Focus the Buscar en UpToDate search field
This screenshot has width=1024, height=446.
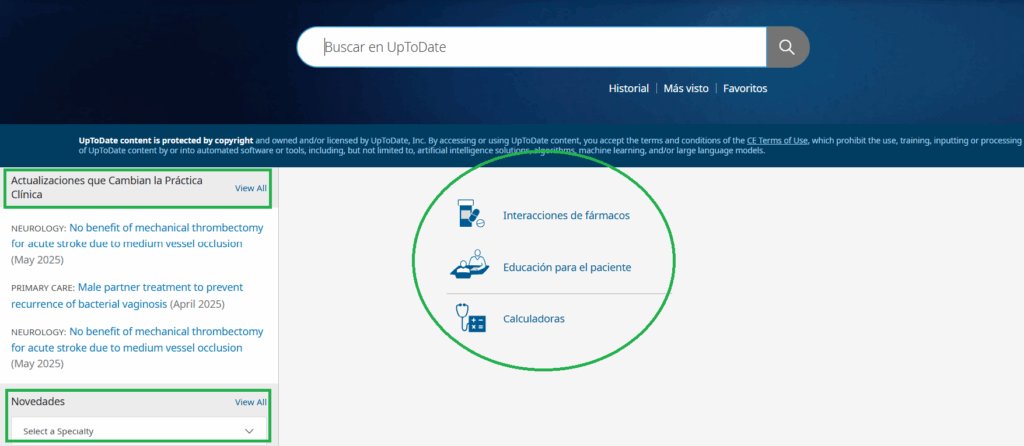pos(532,47)
